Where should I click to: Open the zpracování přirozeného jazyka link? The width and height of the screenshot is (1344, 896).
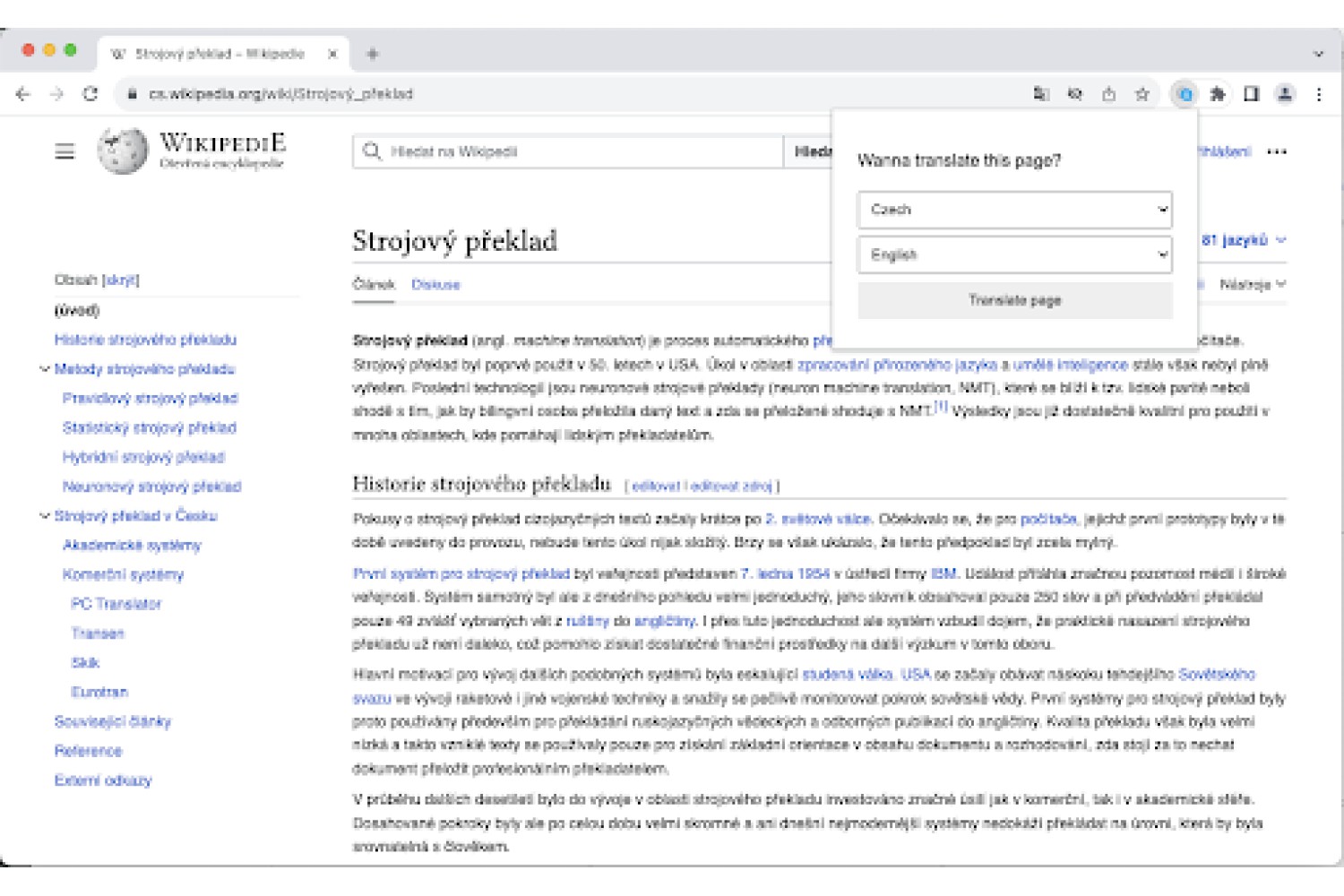897,365
